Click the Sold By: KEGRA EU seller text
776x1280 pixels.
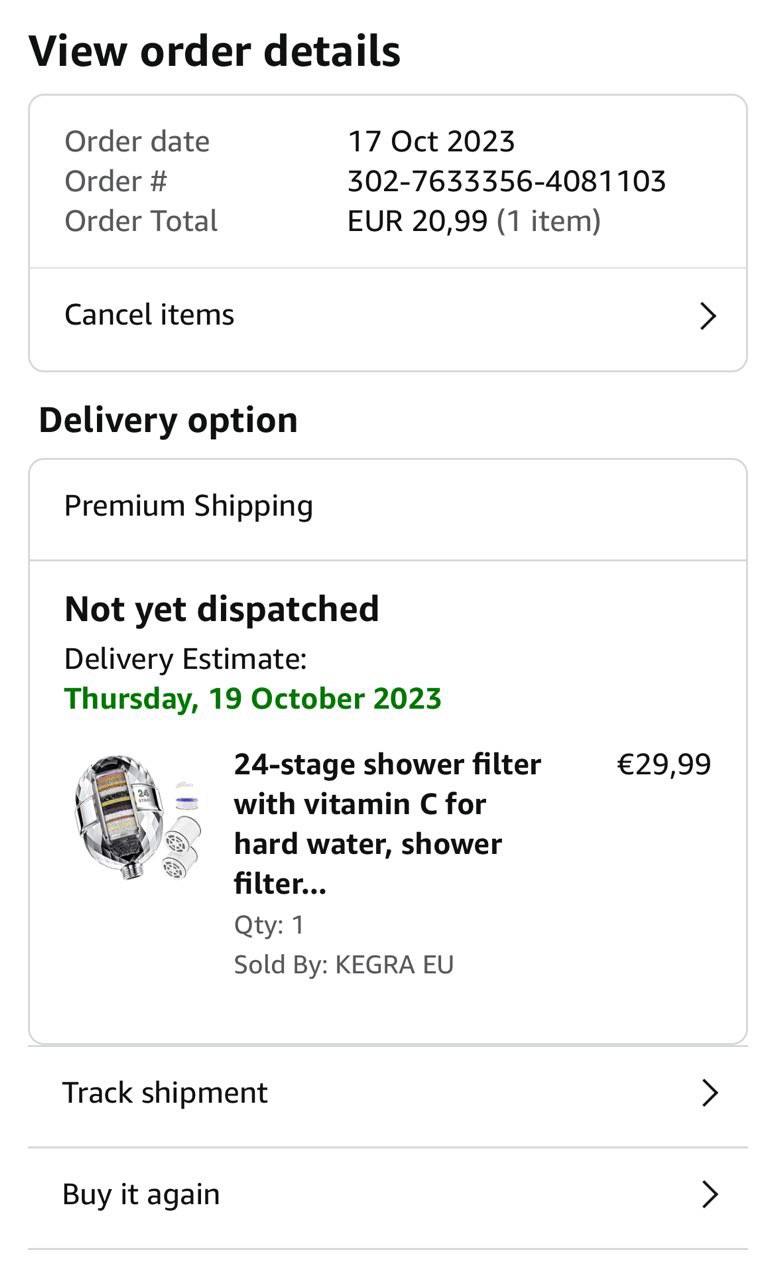(x=344, y=965)
